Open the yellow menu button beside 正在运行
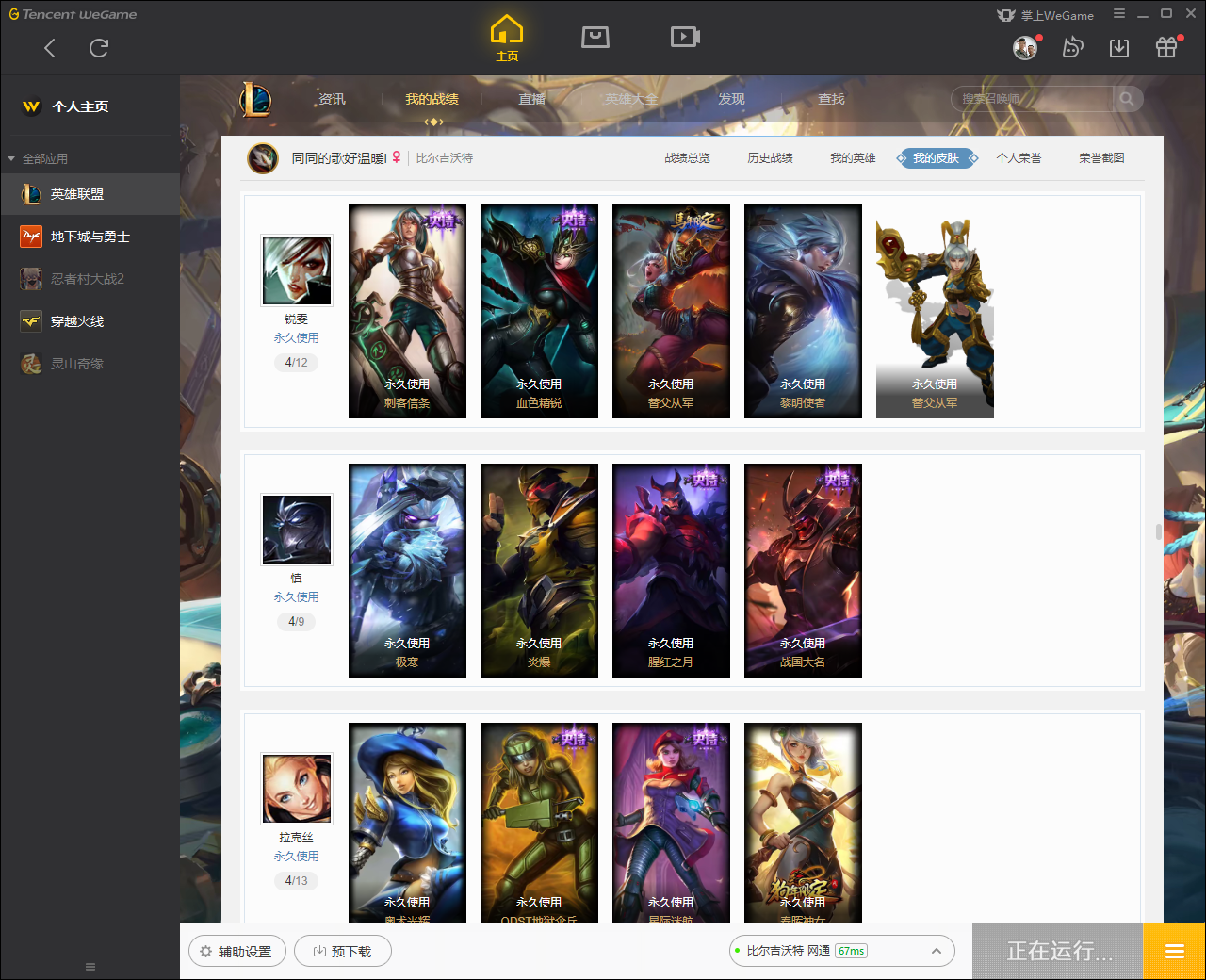 tap(1174, 951)
